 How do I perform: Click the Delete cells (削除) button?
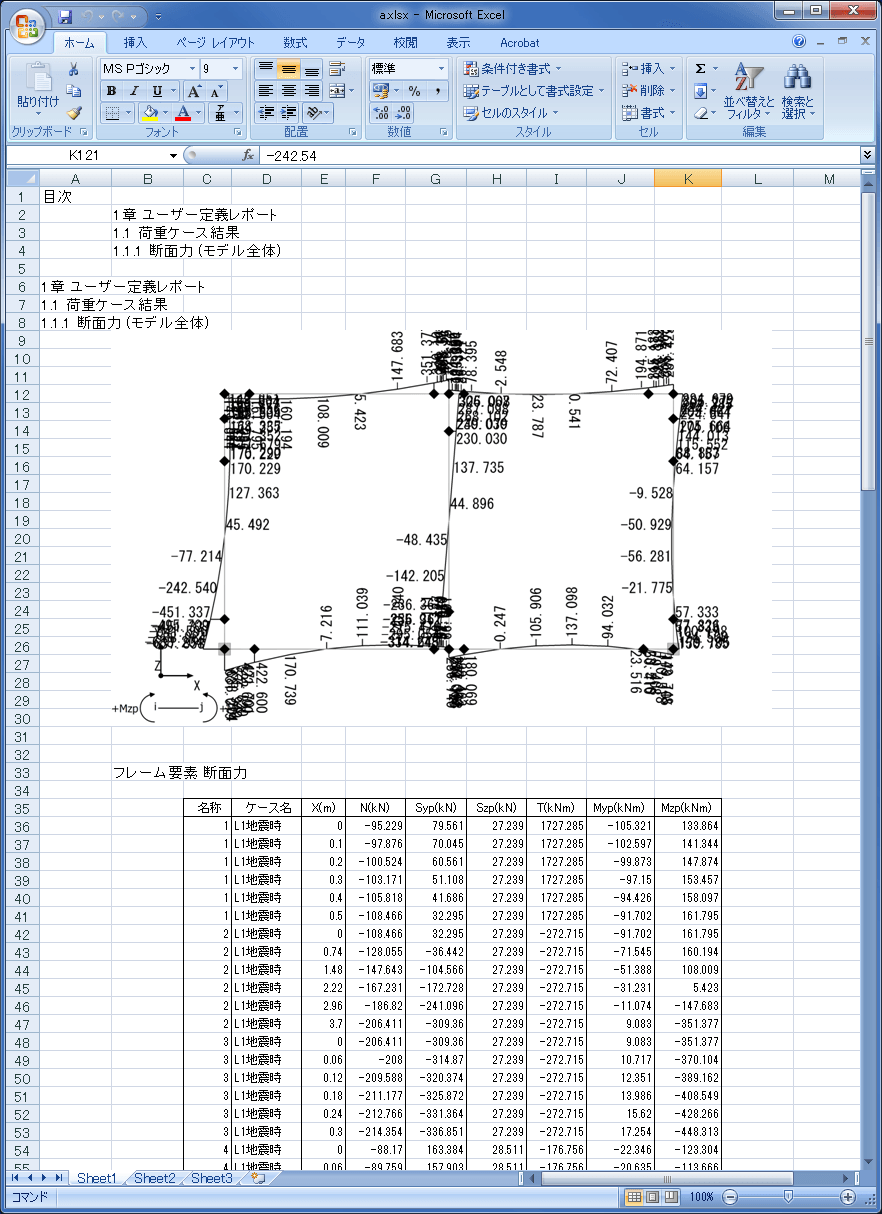[648, 91]
